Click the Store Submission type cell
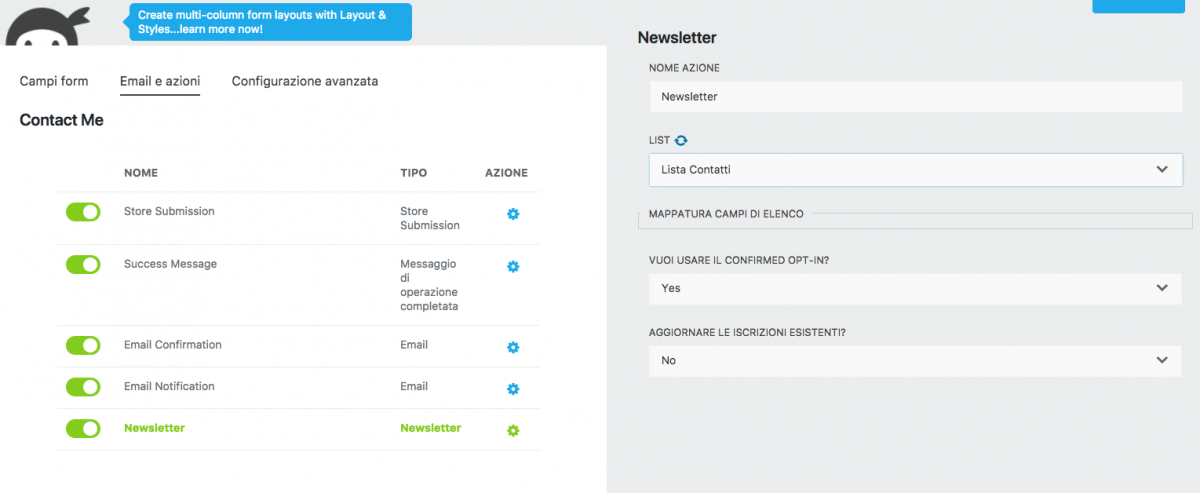The width and height of the screenshot is (1200, 493). [430, 219]
